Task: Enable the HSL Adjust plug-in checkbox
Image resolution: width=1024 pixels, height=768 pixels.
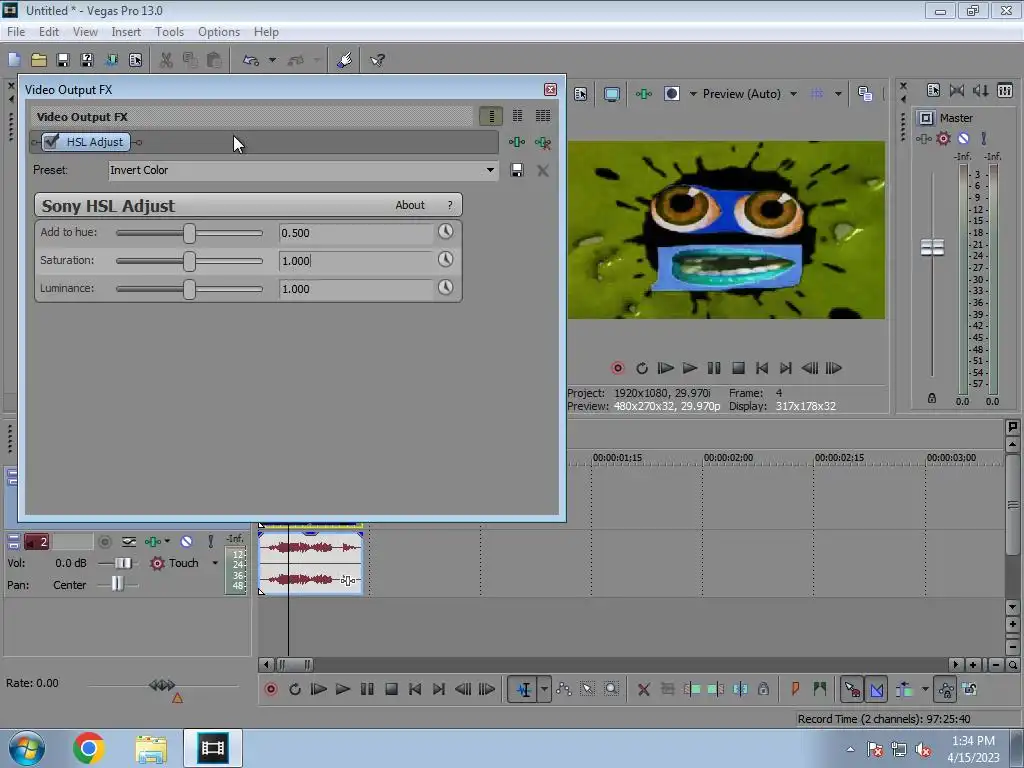Action: coord(52,141)
